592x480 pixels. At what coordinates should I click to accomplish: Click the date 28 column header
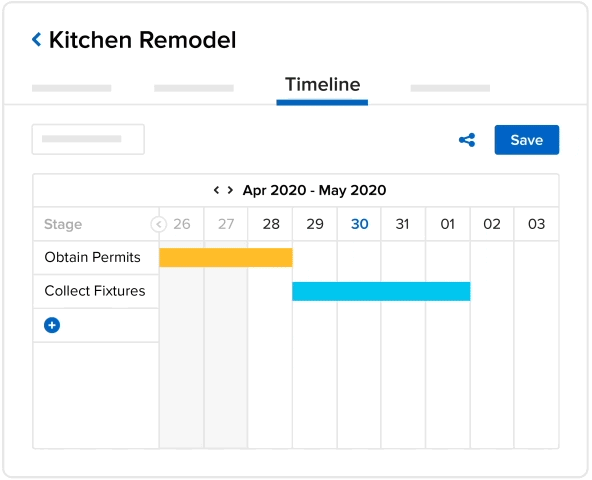tap(271, 224)
